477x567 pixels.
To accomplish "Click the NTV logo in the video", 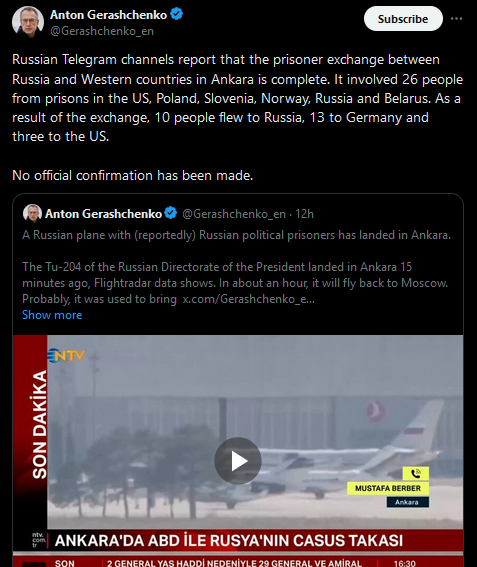I will tap(66, 355).
